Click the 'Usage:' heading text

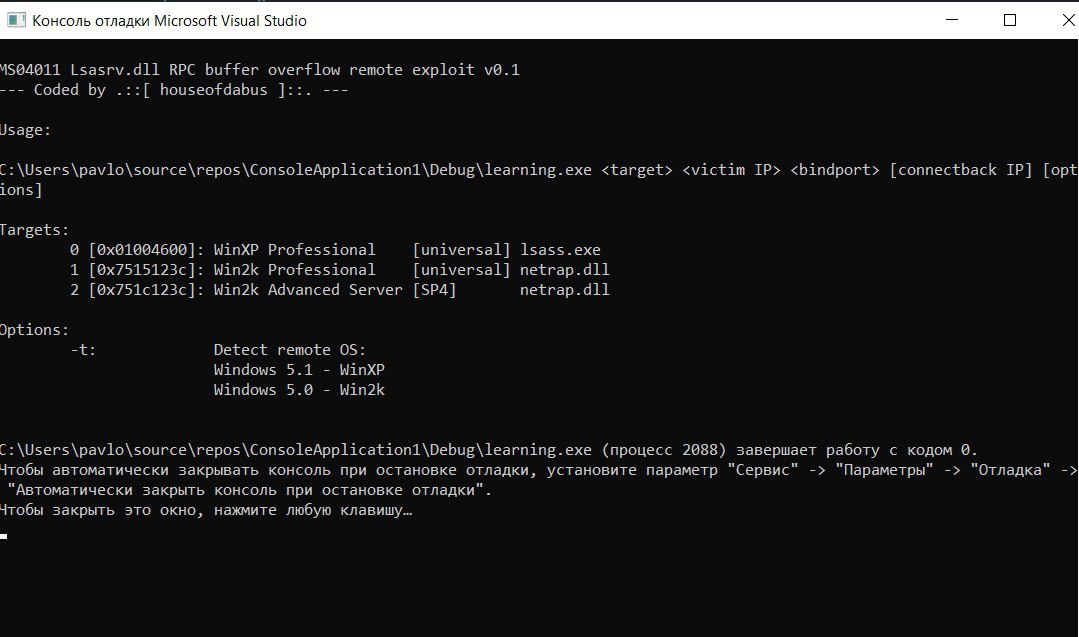pos(25,130)
